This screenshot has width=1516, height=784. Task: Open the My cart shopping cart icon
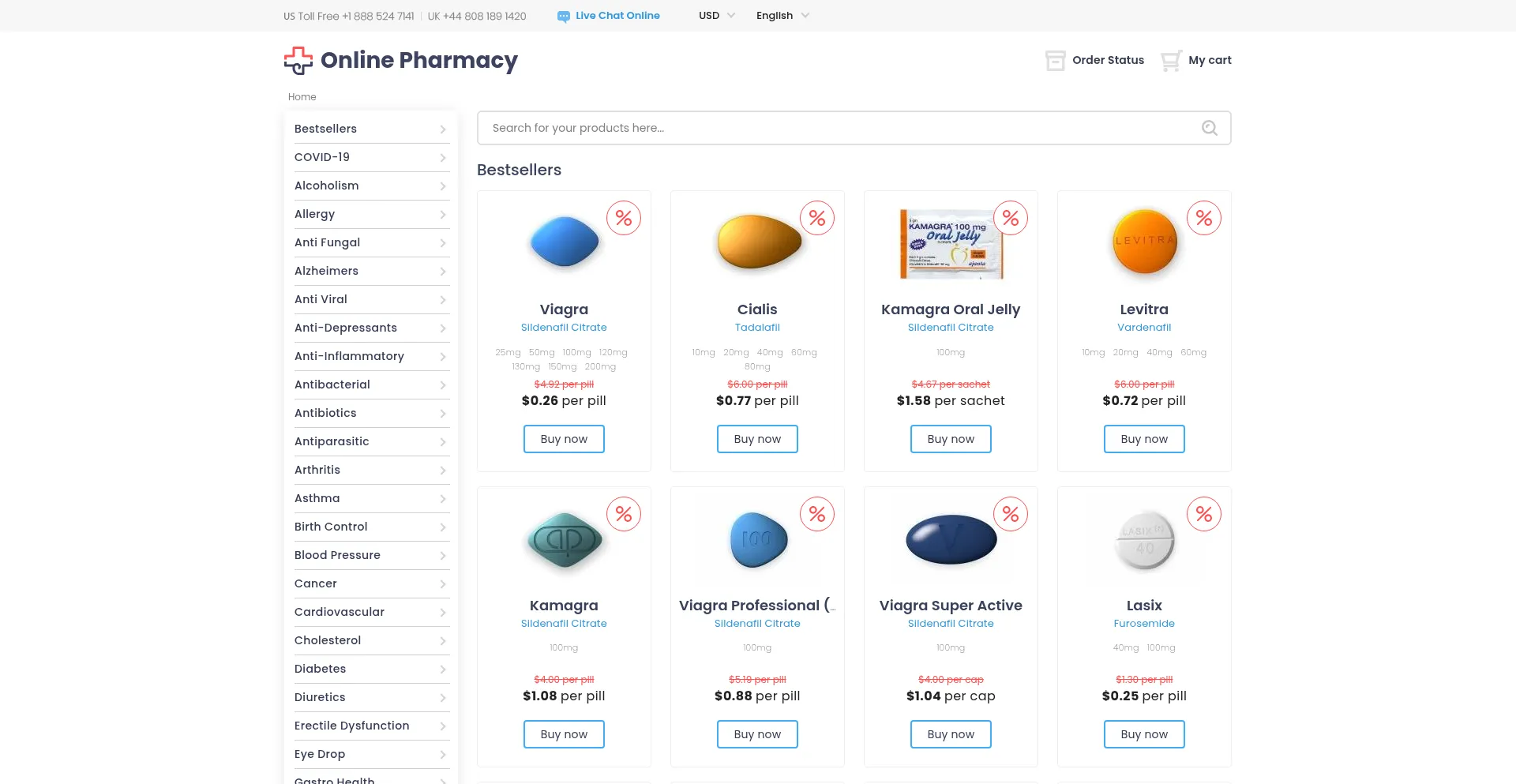pyautogui.click(x=1171, y=61)
